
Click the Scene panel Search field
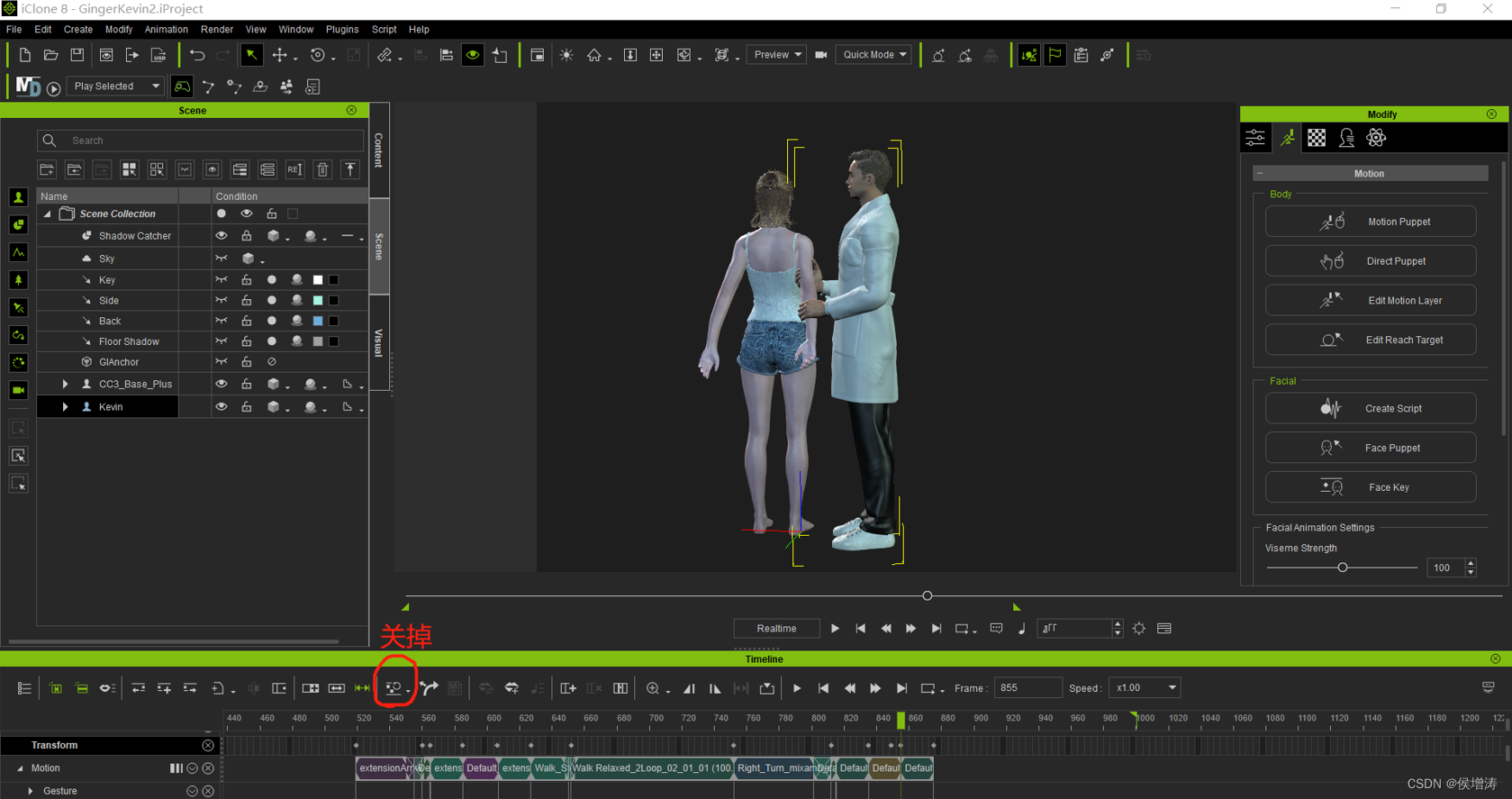pos(201,141)
